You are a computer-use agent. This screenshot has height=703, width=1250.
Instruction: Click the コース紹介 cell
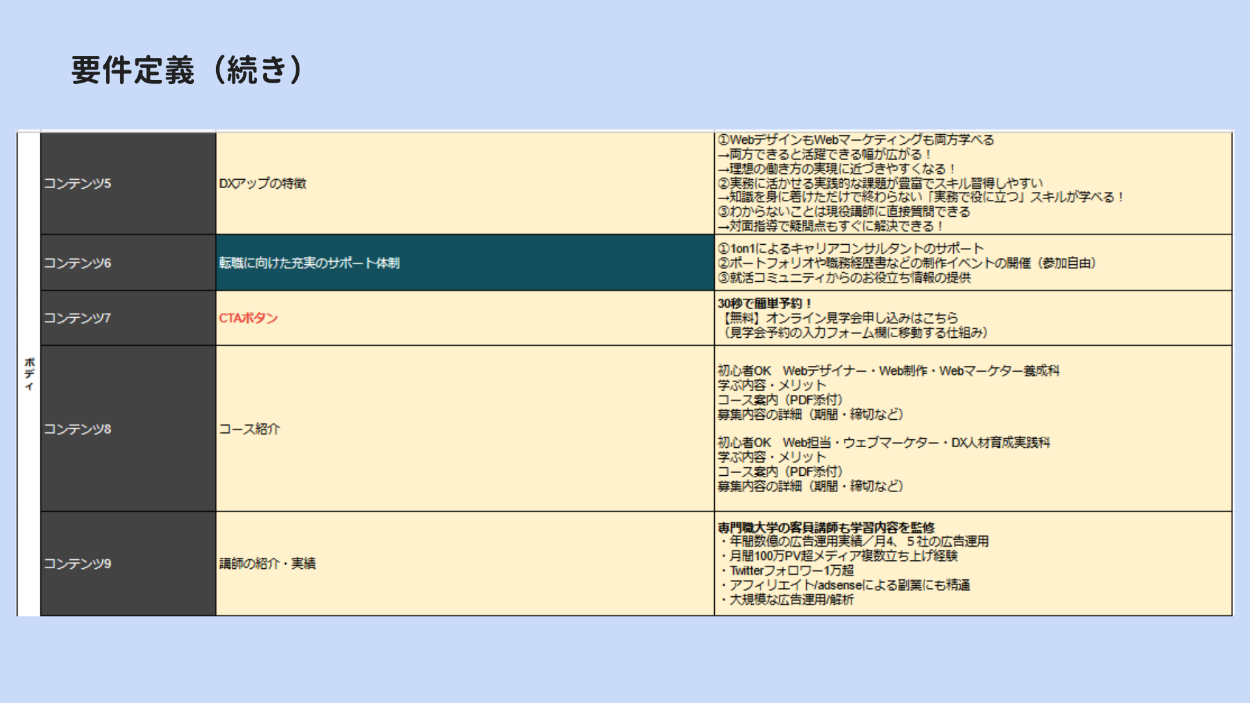(249, 429)
